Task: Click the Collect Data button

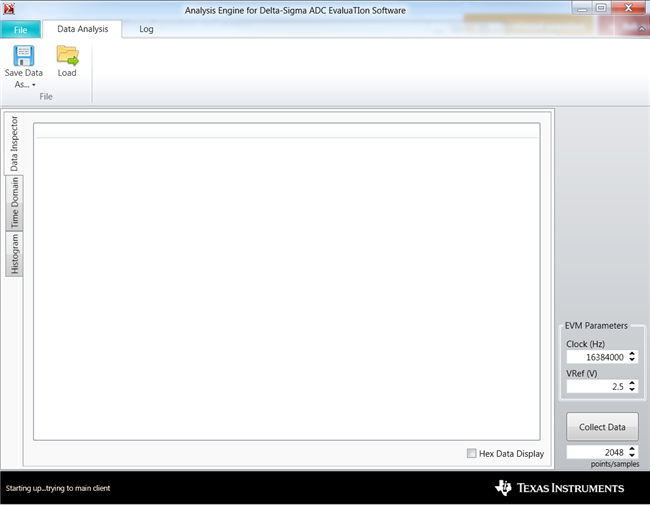Action: click(x=602, y=427)
